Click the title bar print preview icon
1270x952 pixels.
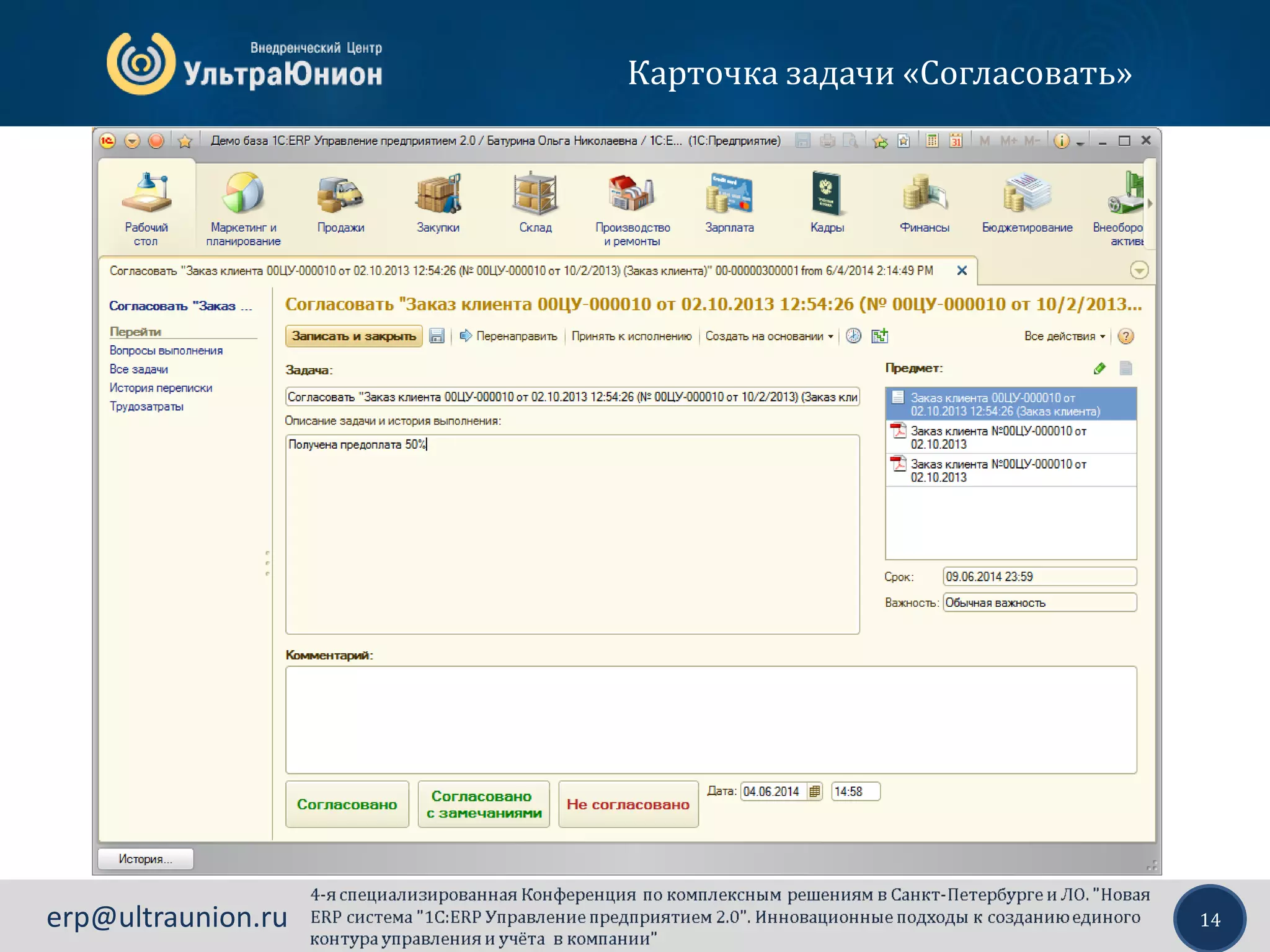tap(851, 141)
